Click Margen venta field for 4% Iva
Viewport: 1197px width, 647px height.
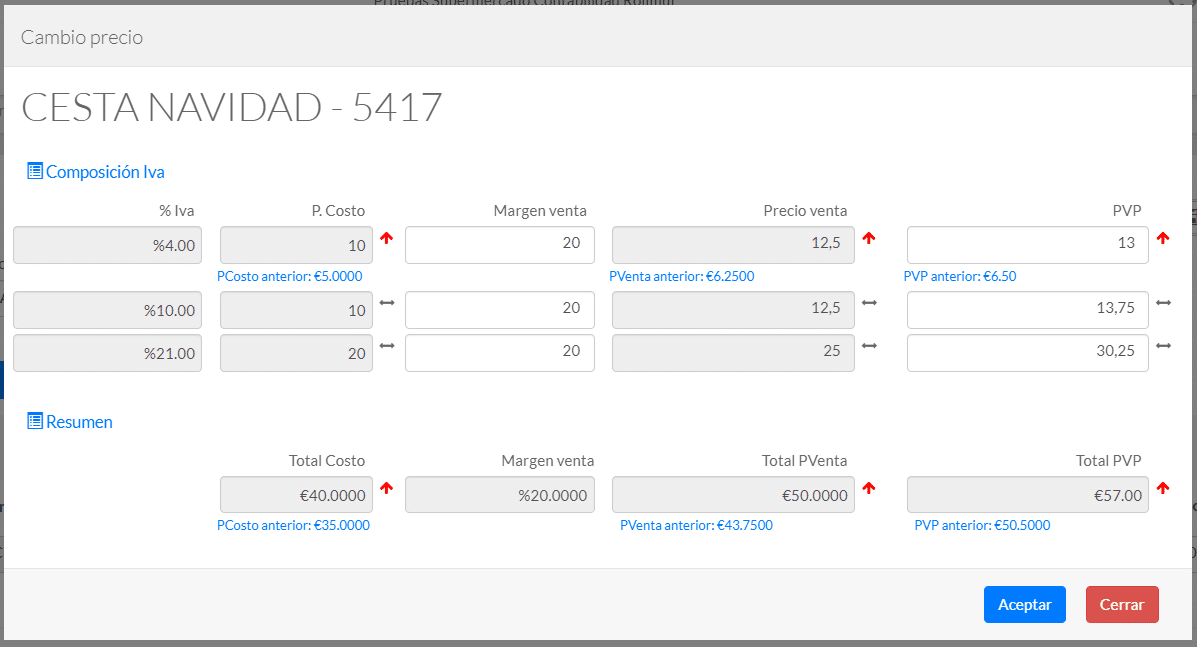pyautogui.click(x=499, y=245)
